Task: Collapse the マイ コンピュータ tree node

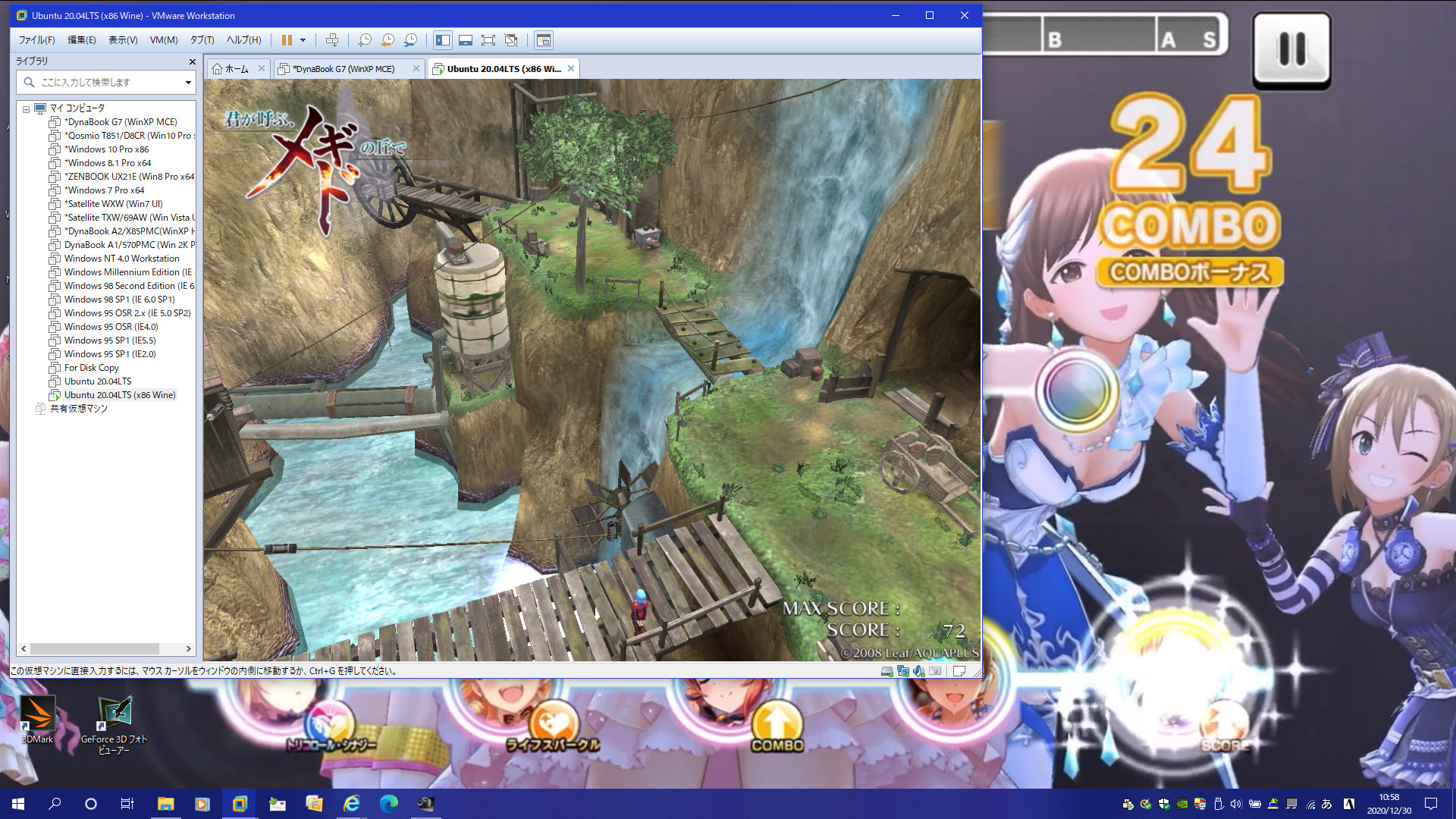Action: (x=27, y=108)
